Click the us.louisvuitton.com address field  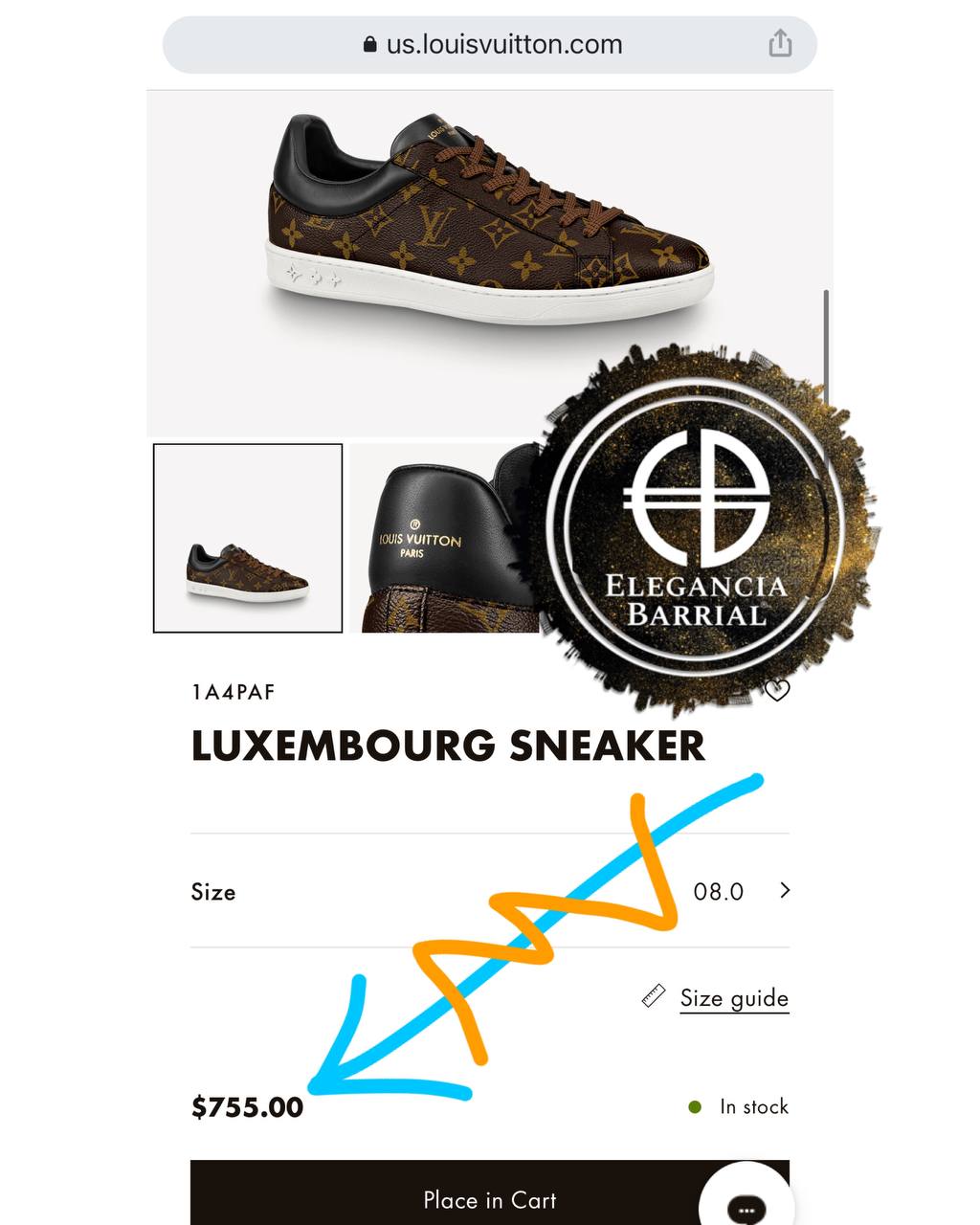click(x=490, y=44)
